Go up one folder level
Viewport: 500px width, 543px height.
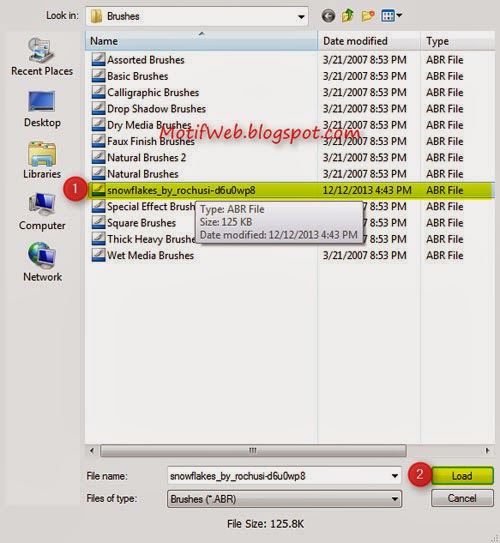point(348,16)
